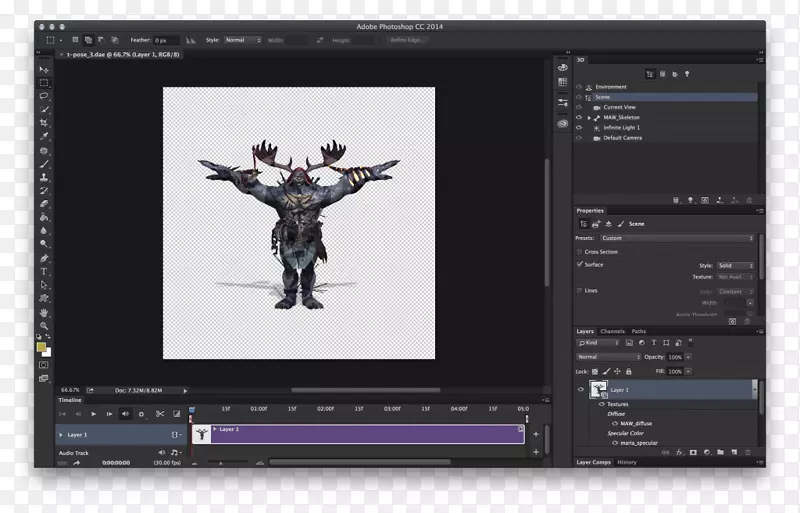Open the layer filter Kind dropdown
This screenshot has height=513, width=800.
coord(598,343)
